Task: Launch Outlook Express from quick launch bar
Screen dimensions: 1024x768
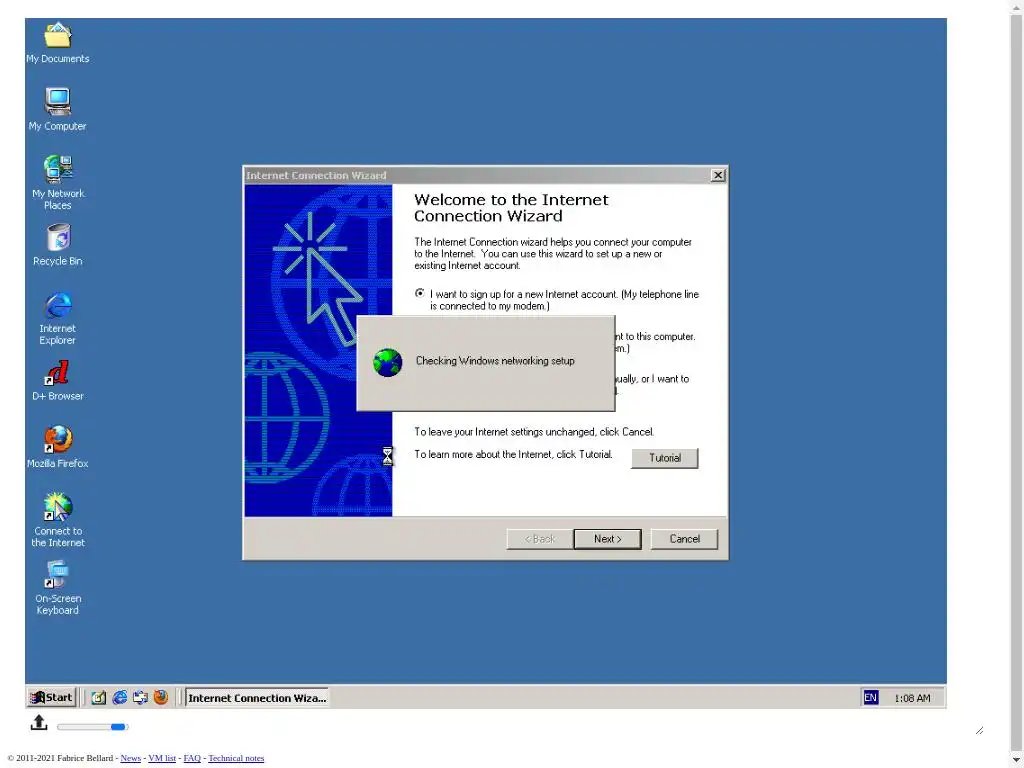Action: pyautogui.click(x=140, y=697)
